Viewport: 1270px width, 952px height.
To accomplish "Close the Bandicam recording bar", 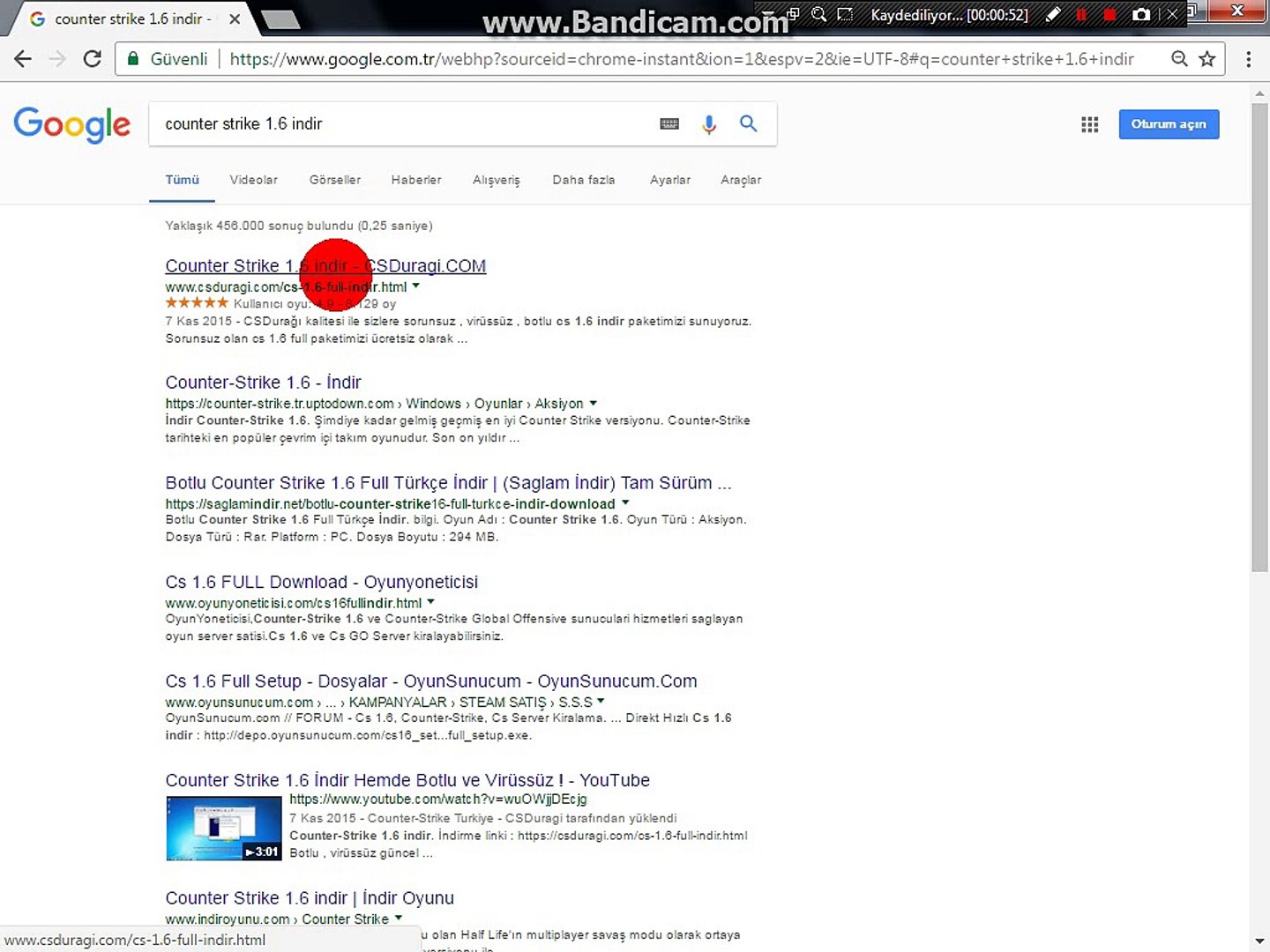I will pos(1171,14).
